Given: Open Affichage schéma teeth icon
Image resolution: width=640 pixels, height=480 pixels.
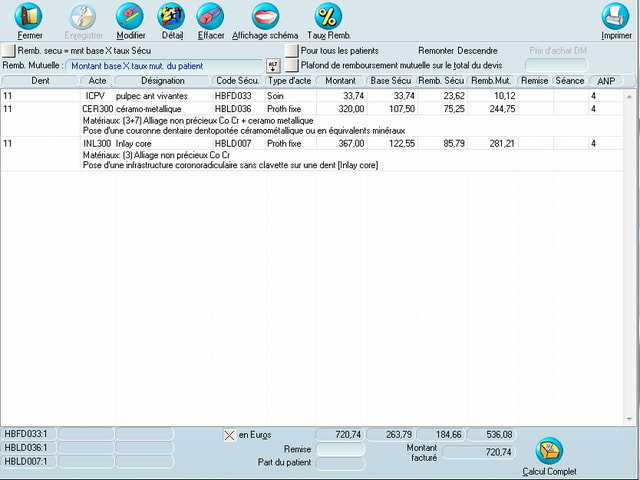Looking at the screenshot, I should coord(265,16).
